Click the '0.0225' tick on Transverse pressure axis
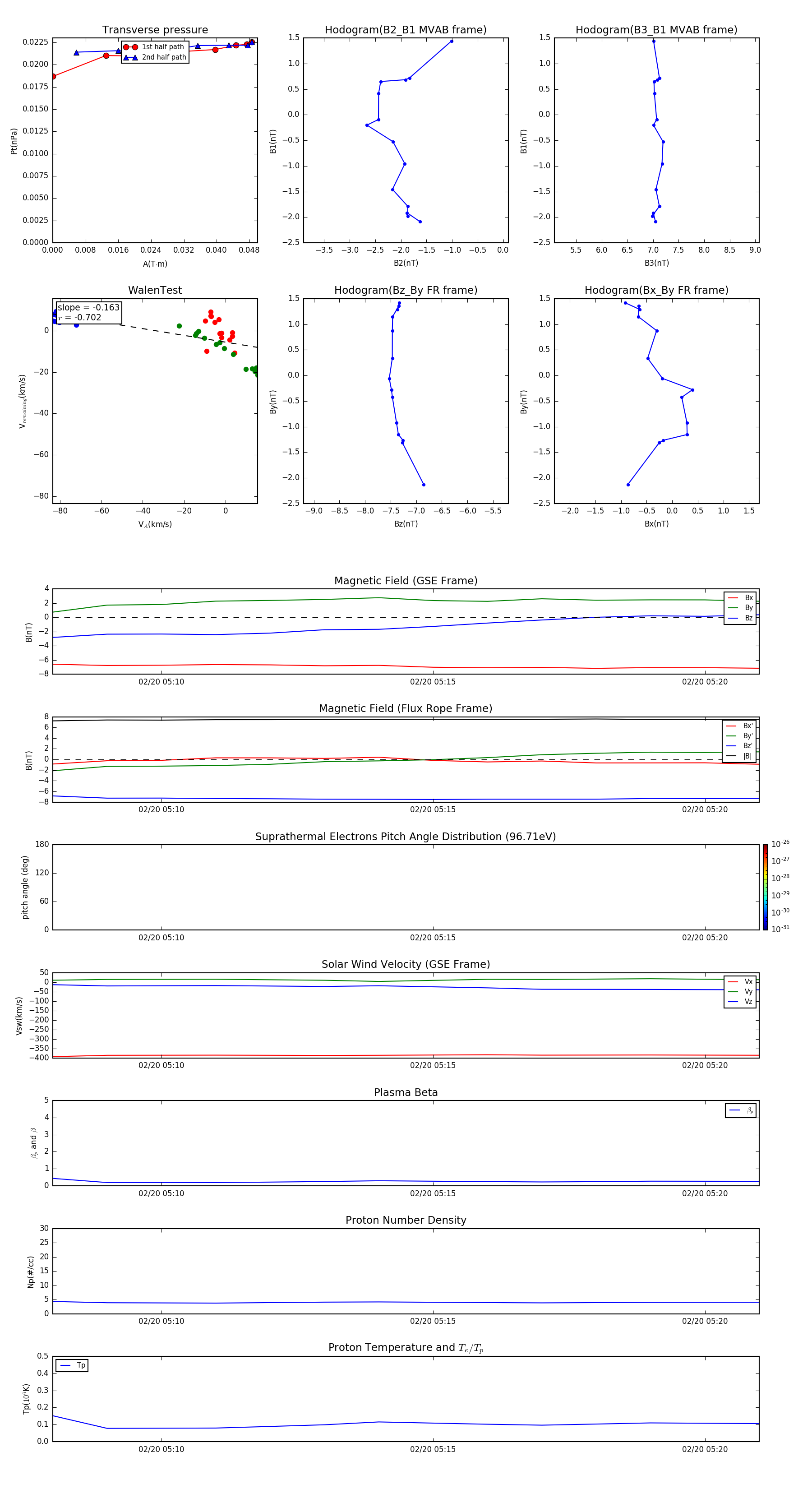 pos(35,42)
